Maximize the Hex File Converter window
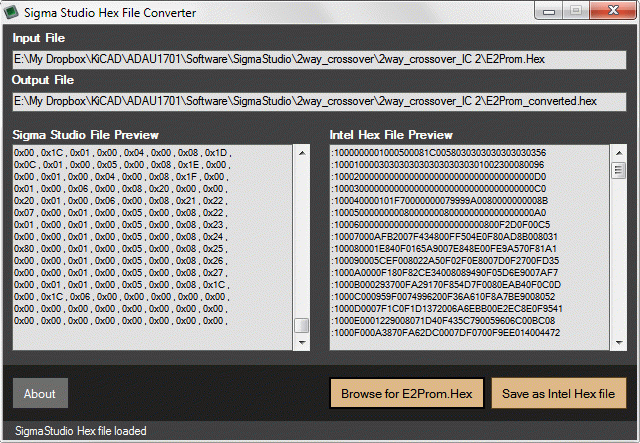Screen dimensions: 640x443 pyautogui.click(x=576, y=11)
